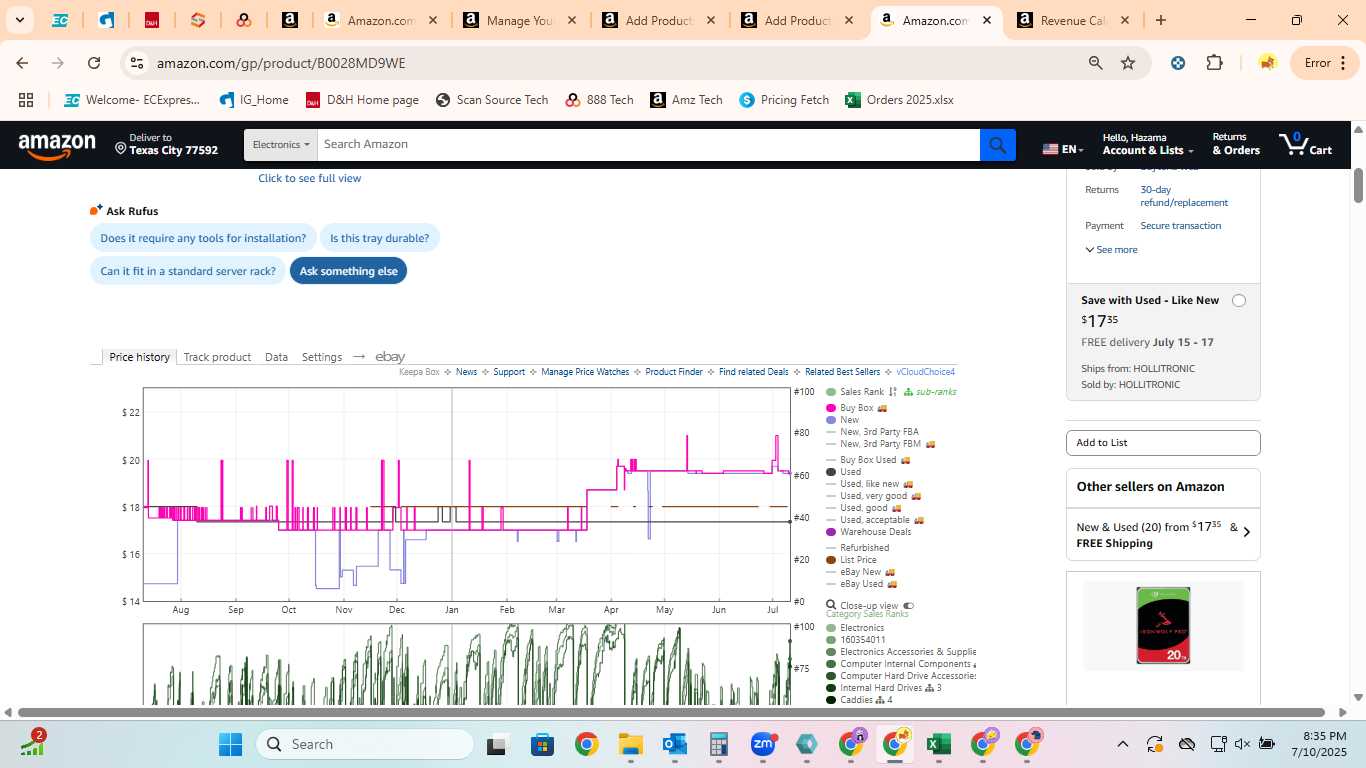This screenshot has width=1366, height=768.
Task: Open Zoom app from the taskbar
Action: point(763,744)
